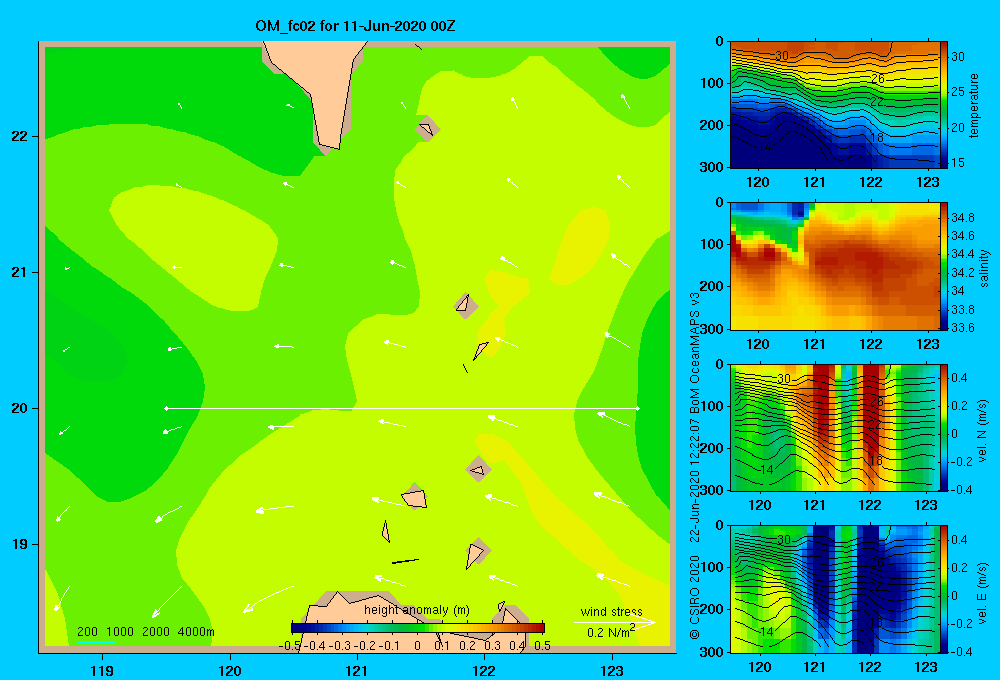1000x680 pixels.
Task: Select the salinity color scale bar
Action: [944, 266]
